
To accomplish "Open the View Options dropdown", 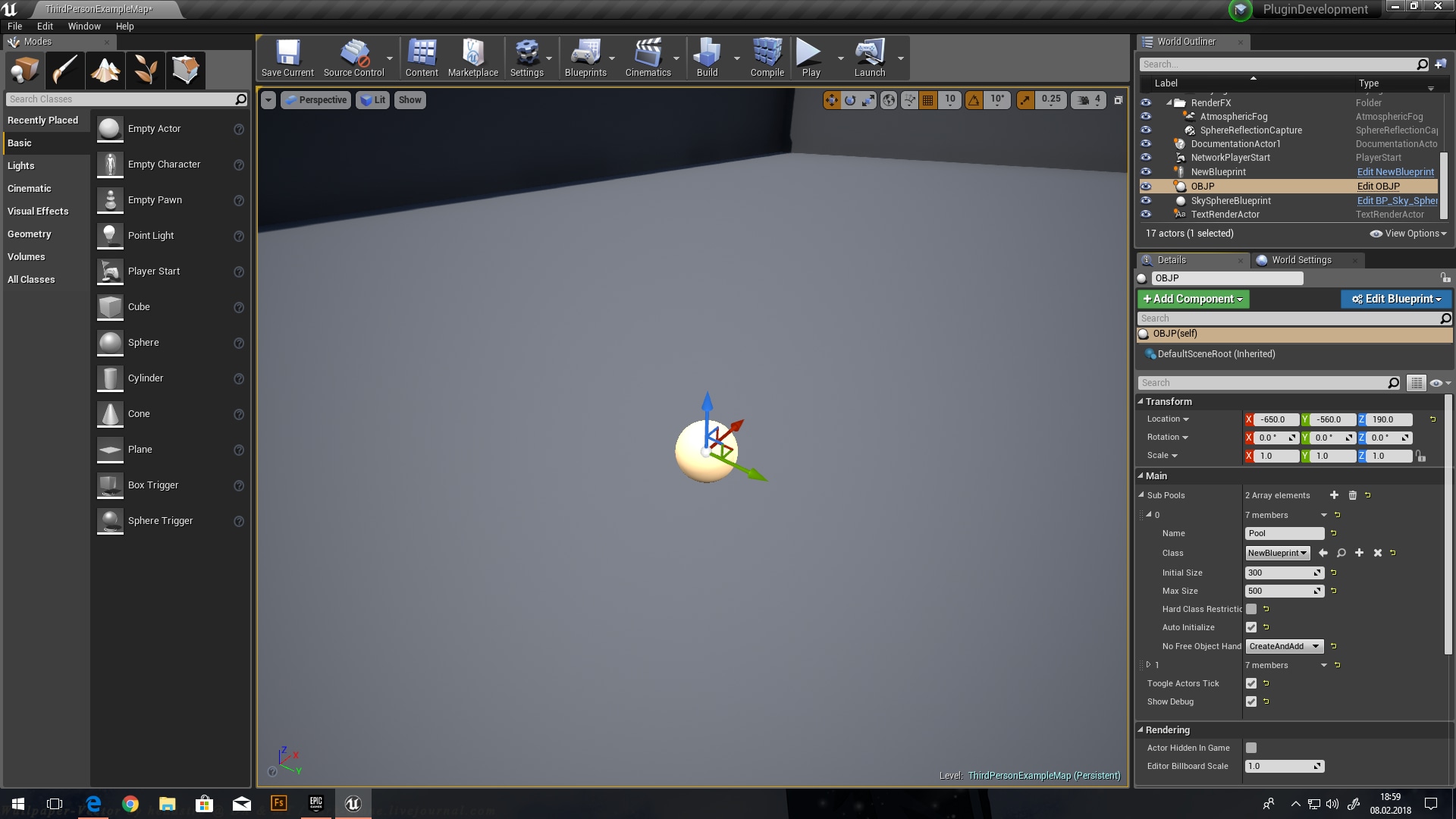I will point(1408,234).
